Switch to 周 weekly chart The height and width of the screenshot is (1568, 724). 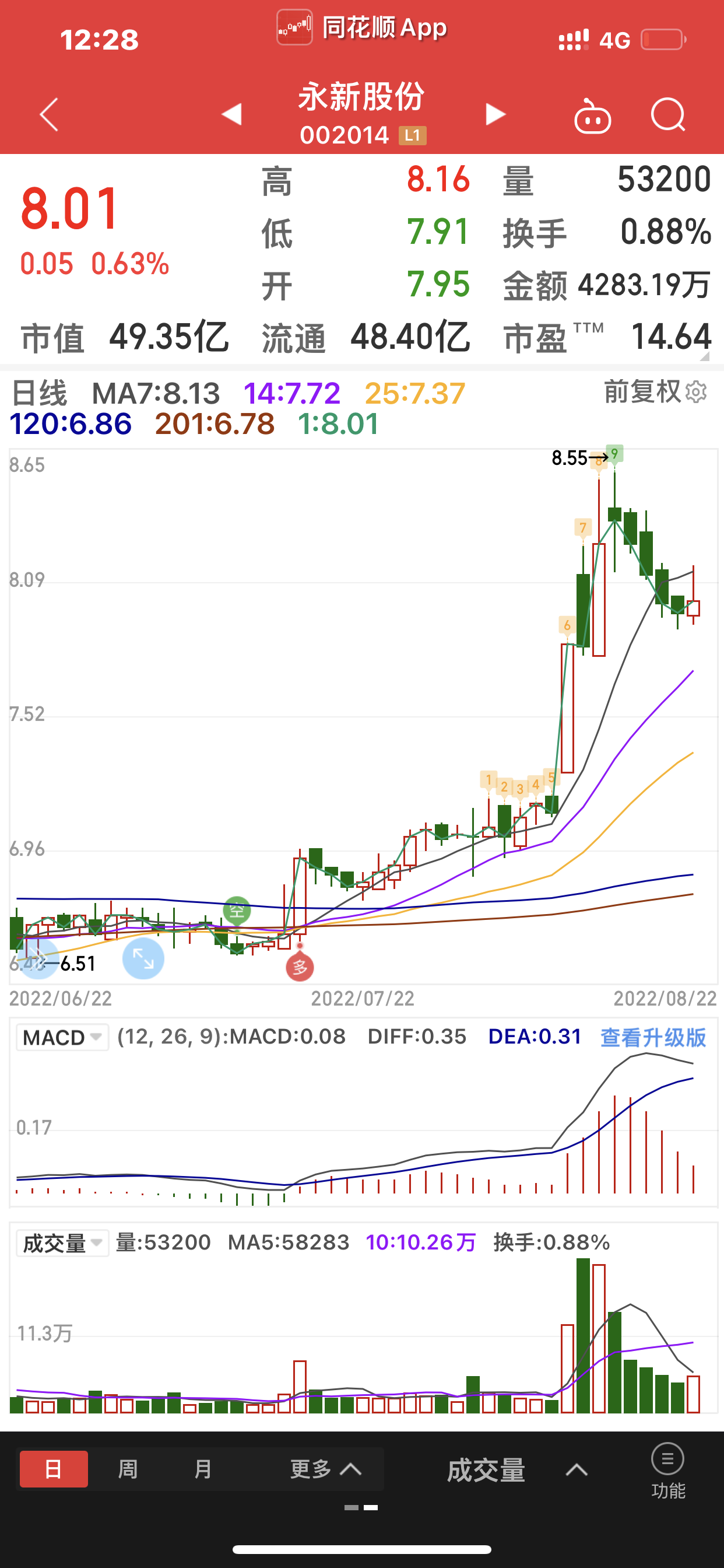pos(128,1469)
